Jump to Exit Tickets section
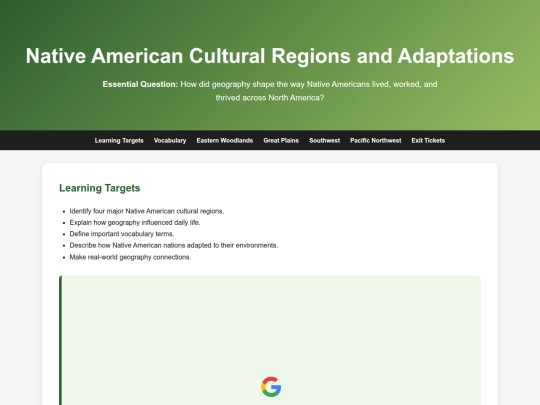This screenshot has width=540, height=405. coord(428,141)
